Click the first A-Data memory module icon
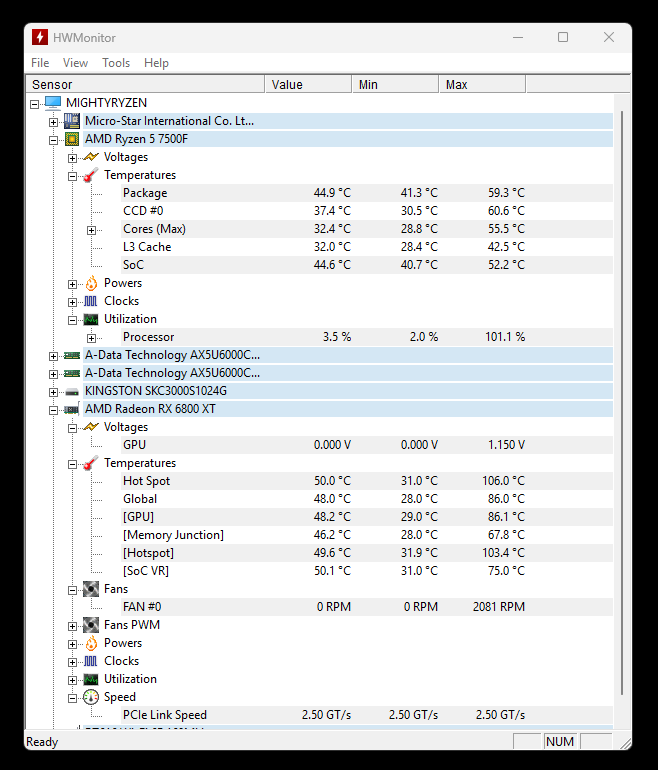 (72, 356)
